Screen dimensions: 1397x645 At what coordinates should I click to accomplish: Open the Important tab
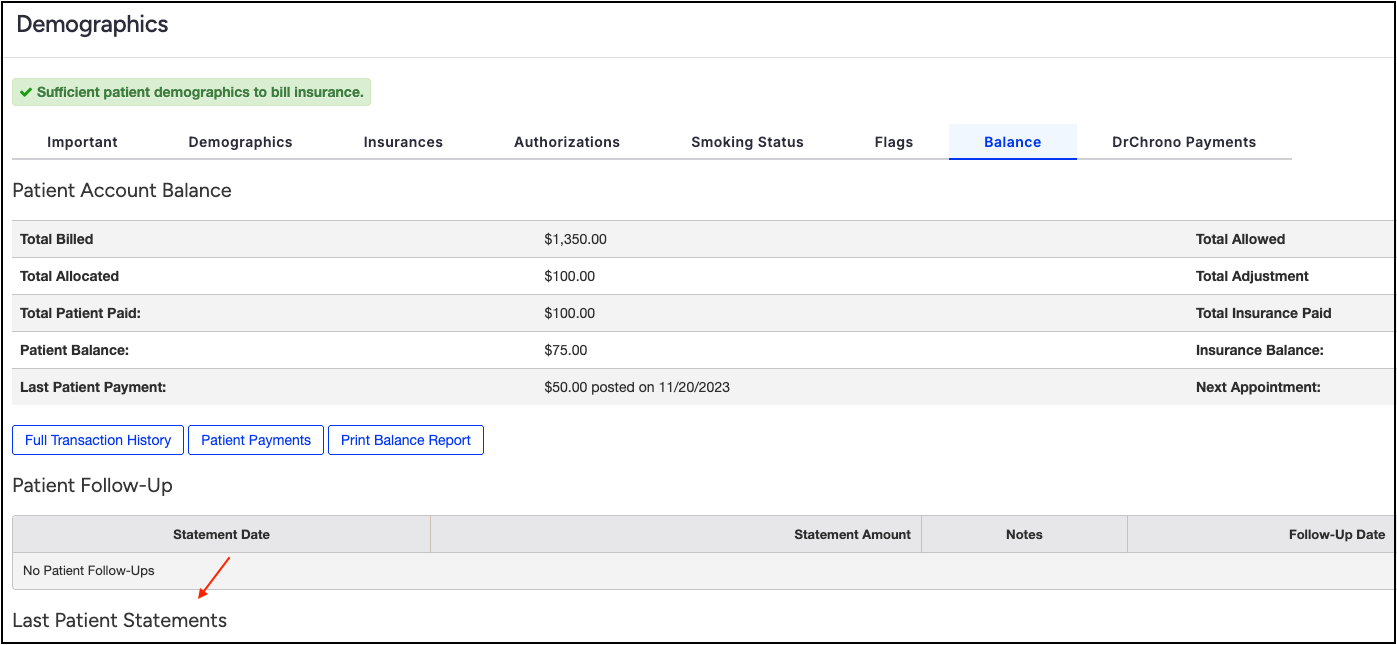point(82,142)
